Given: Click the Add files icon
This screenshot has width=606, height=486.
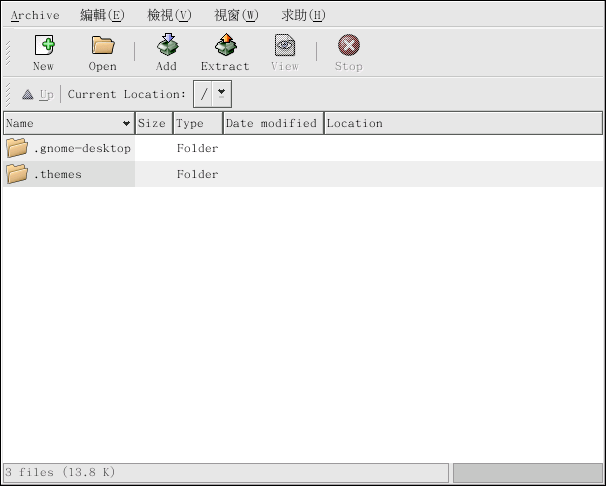Looking at the screenshot, I should 166,46.
